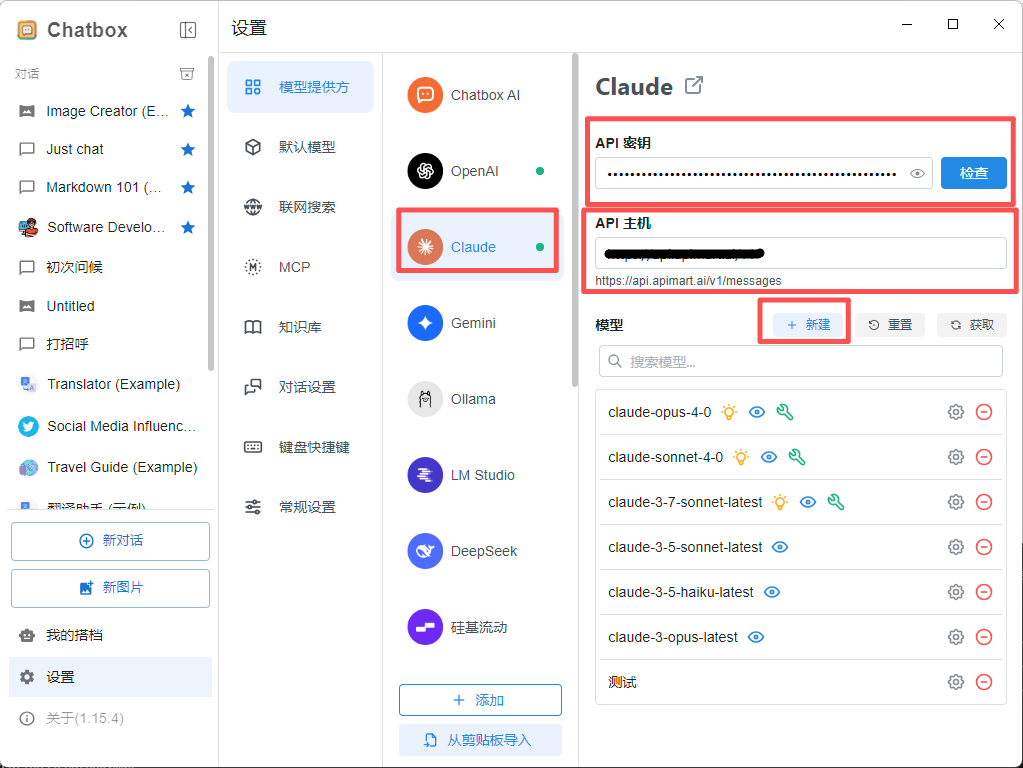
Task: Open settings gear for 测试 model
Action: pos(956,683)
